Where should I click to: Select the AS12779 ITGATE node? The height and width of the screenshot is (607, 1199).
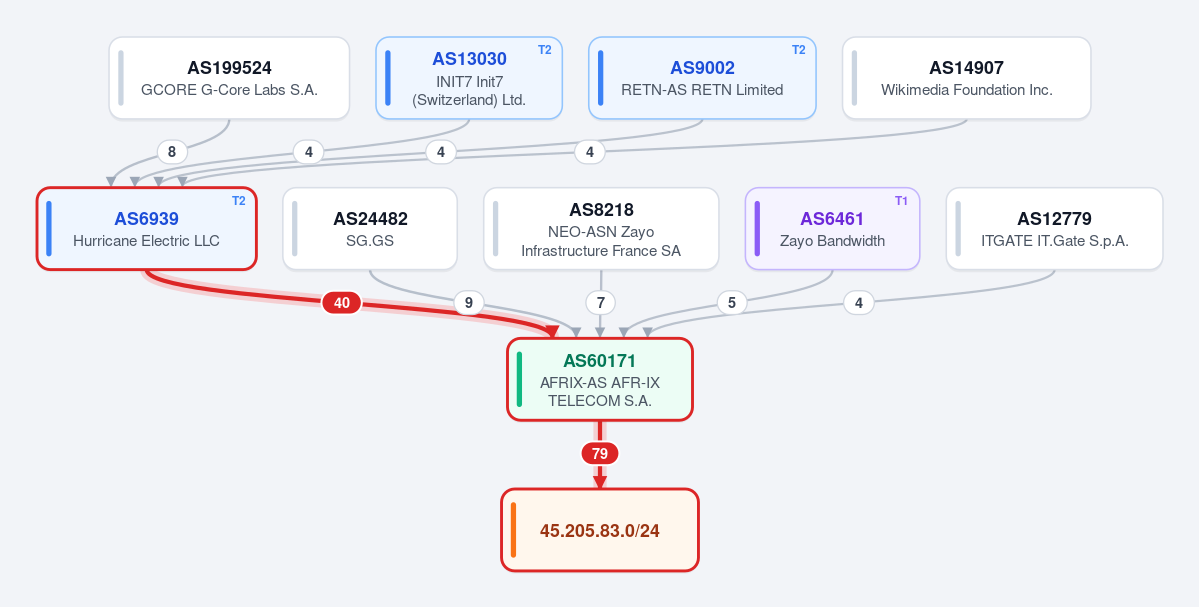click(x=1054, y=229)
